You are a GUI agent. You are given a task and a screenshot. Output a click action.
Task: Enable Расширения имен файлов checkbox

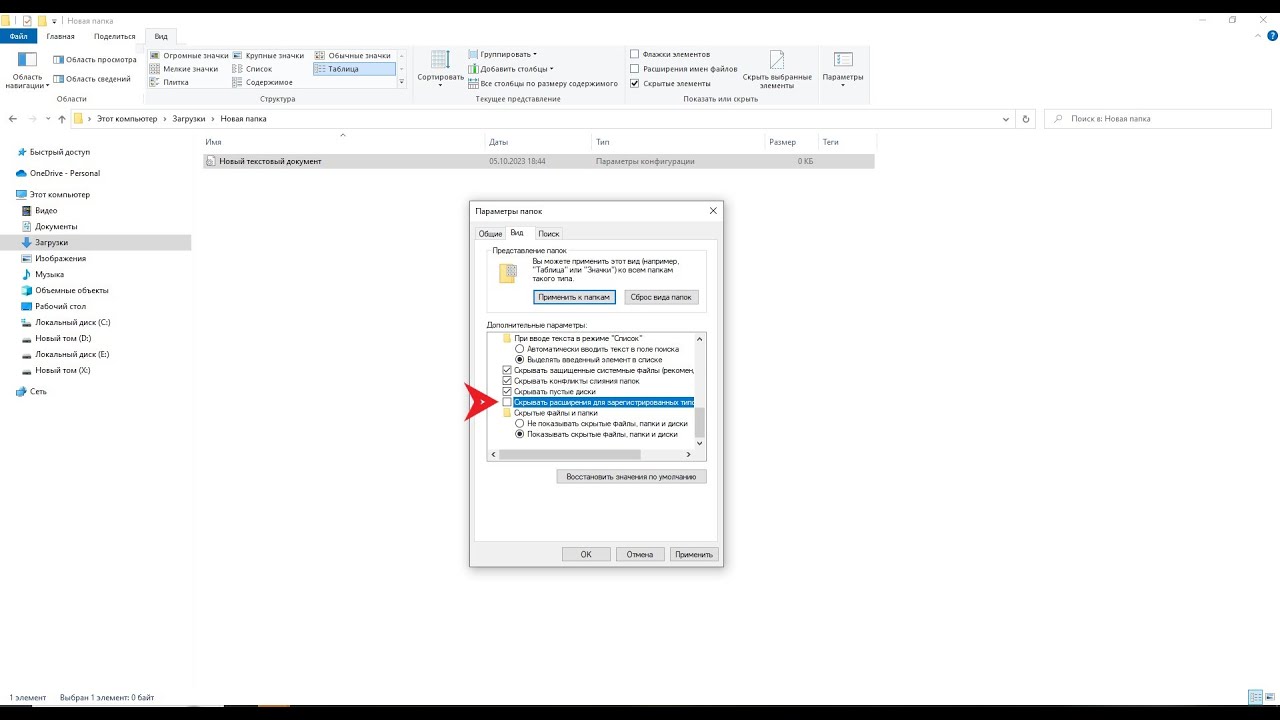click(x=635, y=69)
